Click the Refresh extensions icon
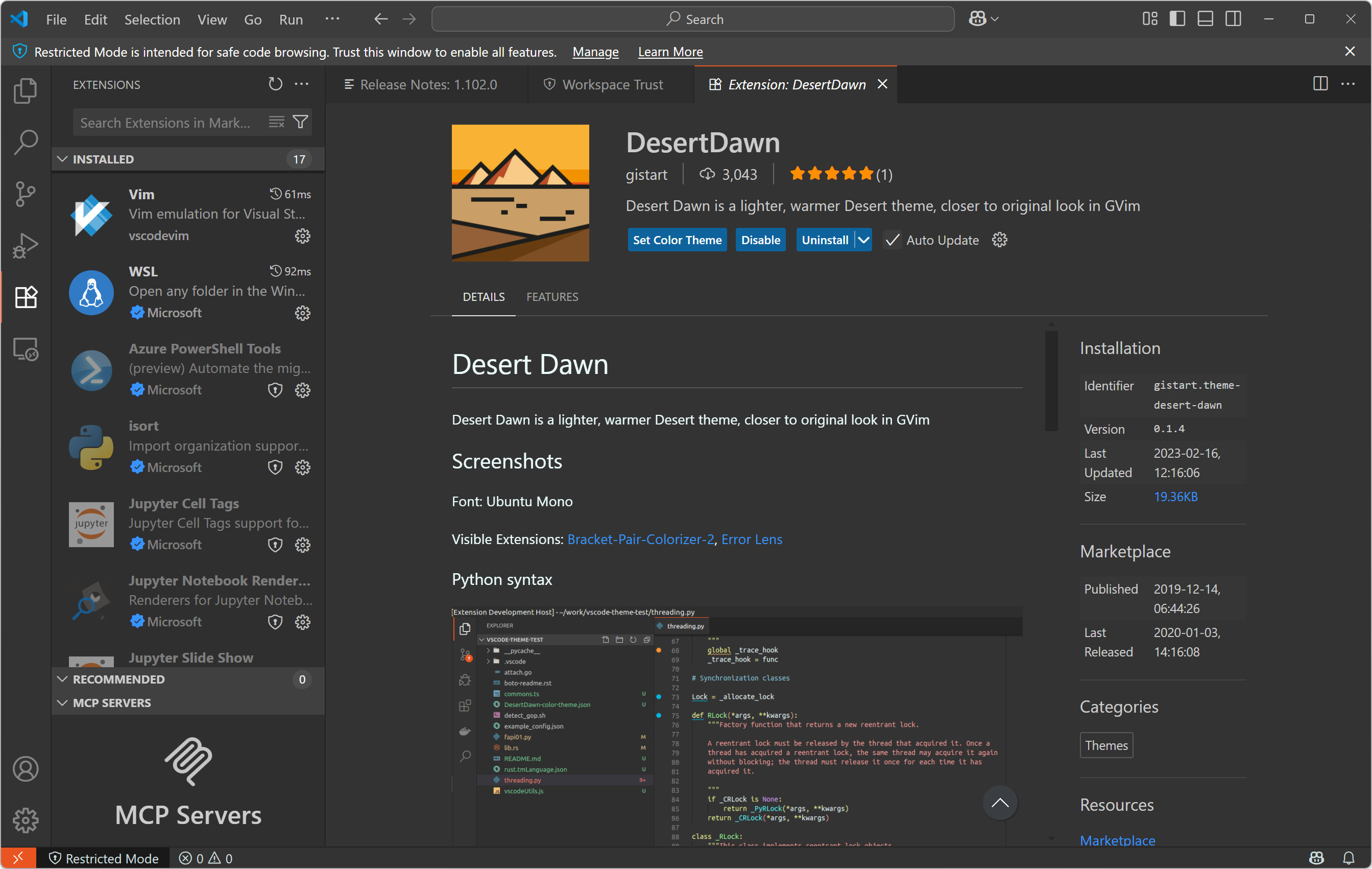This screenshot has width=1372, height=869. [275, 84]
